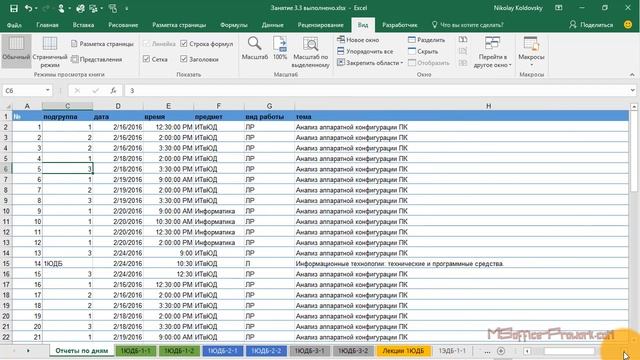
Task: Click the smiley feedback icon
Action: pos(628,25)
